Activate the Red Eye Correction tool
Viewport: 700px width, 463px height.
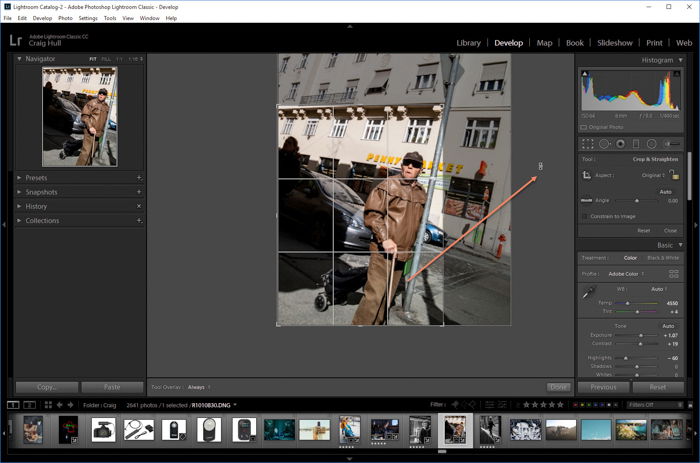tap(620, 144)
